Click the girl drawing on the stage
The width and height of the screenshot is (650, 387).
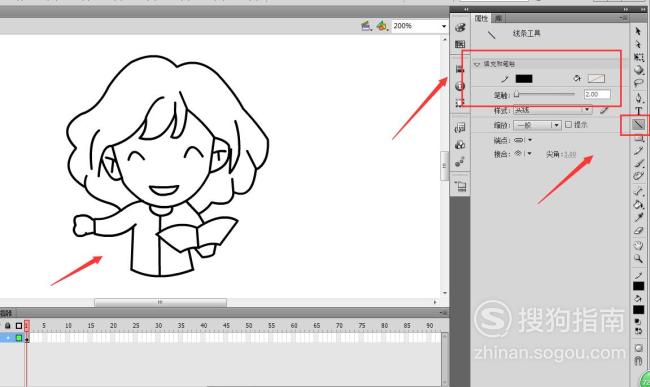pyautogui.click(x=168, y=166)
